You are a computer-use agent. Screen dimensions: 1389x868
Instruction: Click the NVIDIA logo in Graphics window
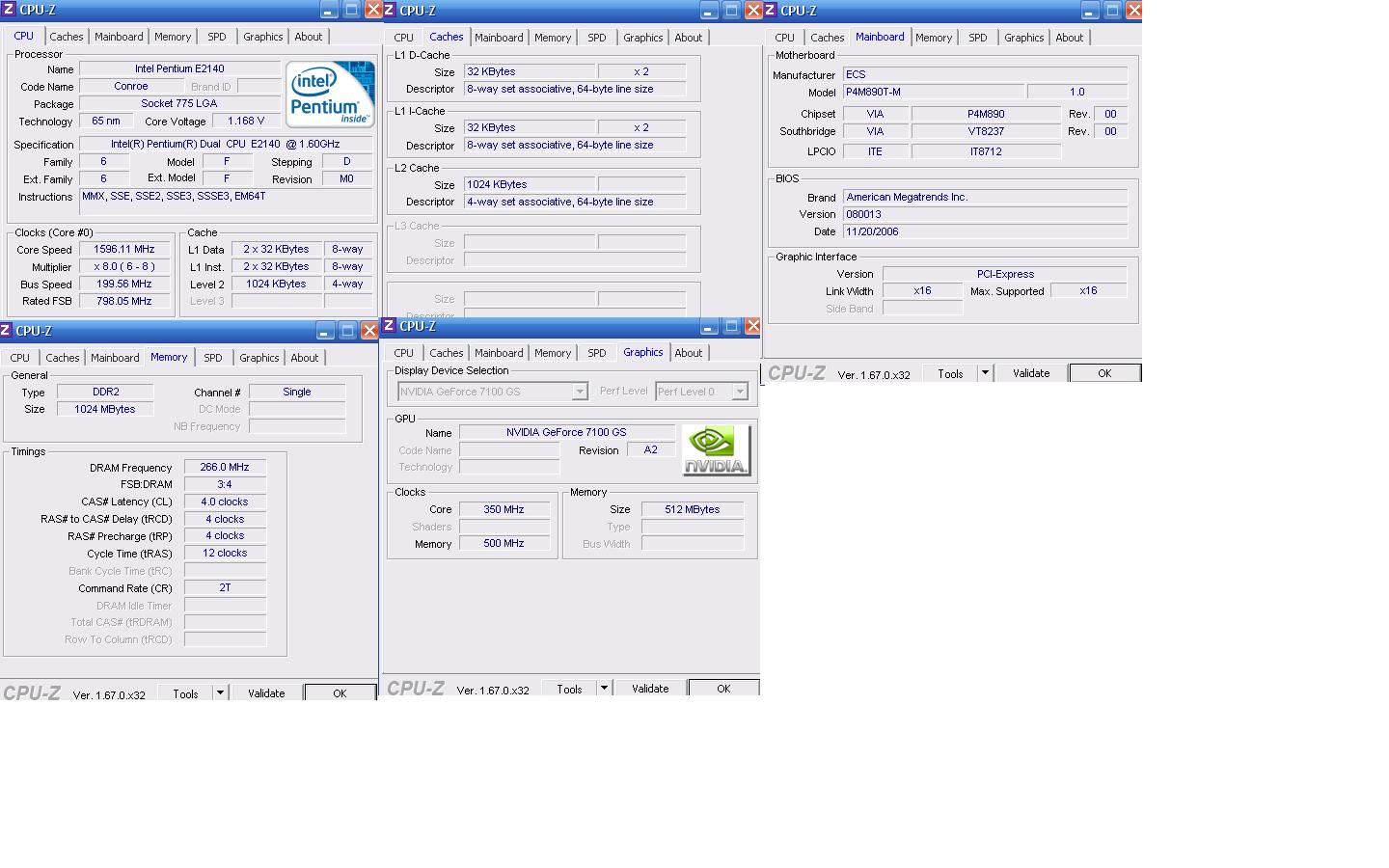pos(716,450)
